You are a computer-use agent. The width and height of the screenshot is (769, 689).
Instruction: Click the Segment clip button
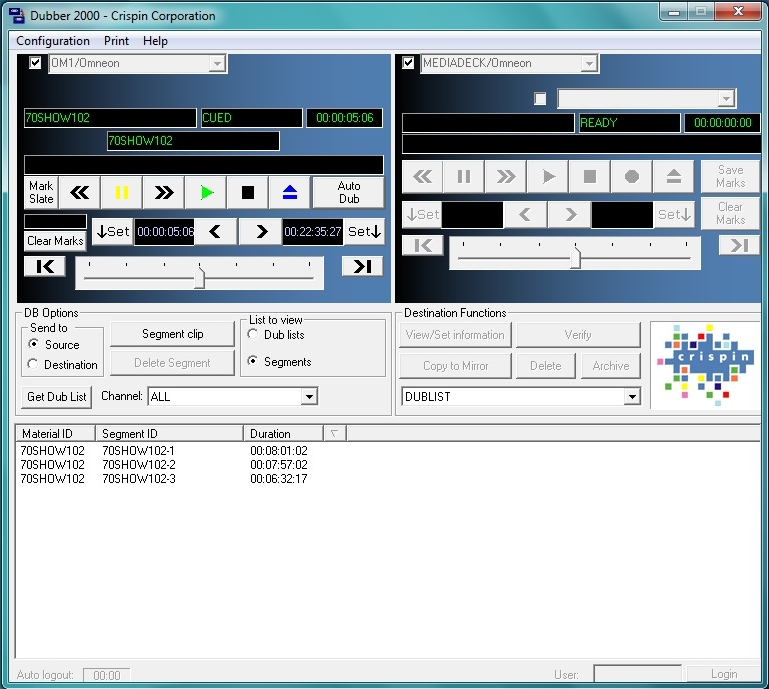(172, 334)
